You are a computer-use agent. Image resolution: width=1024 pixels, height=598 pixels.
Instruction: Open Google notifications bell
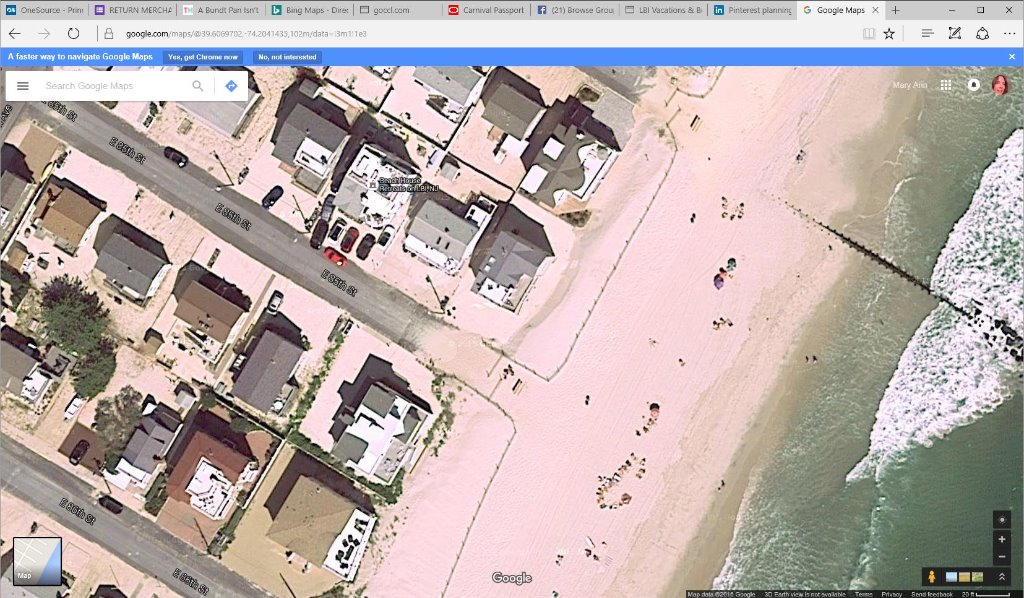tap(973, 85)
